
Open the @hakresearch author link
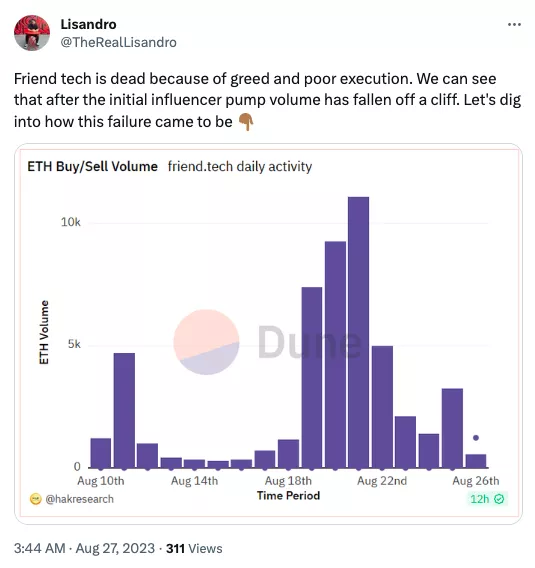point(79,499)
